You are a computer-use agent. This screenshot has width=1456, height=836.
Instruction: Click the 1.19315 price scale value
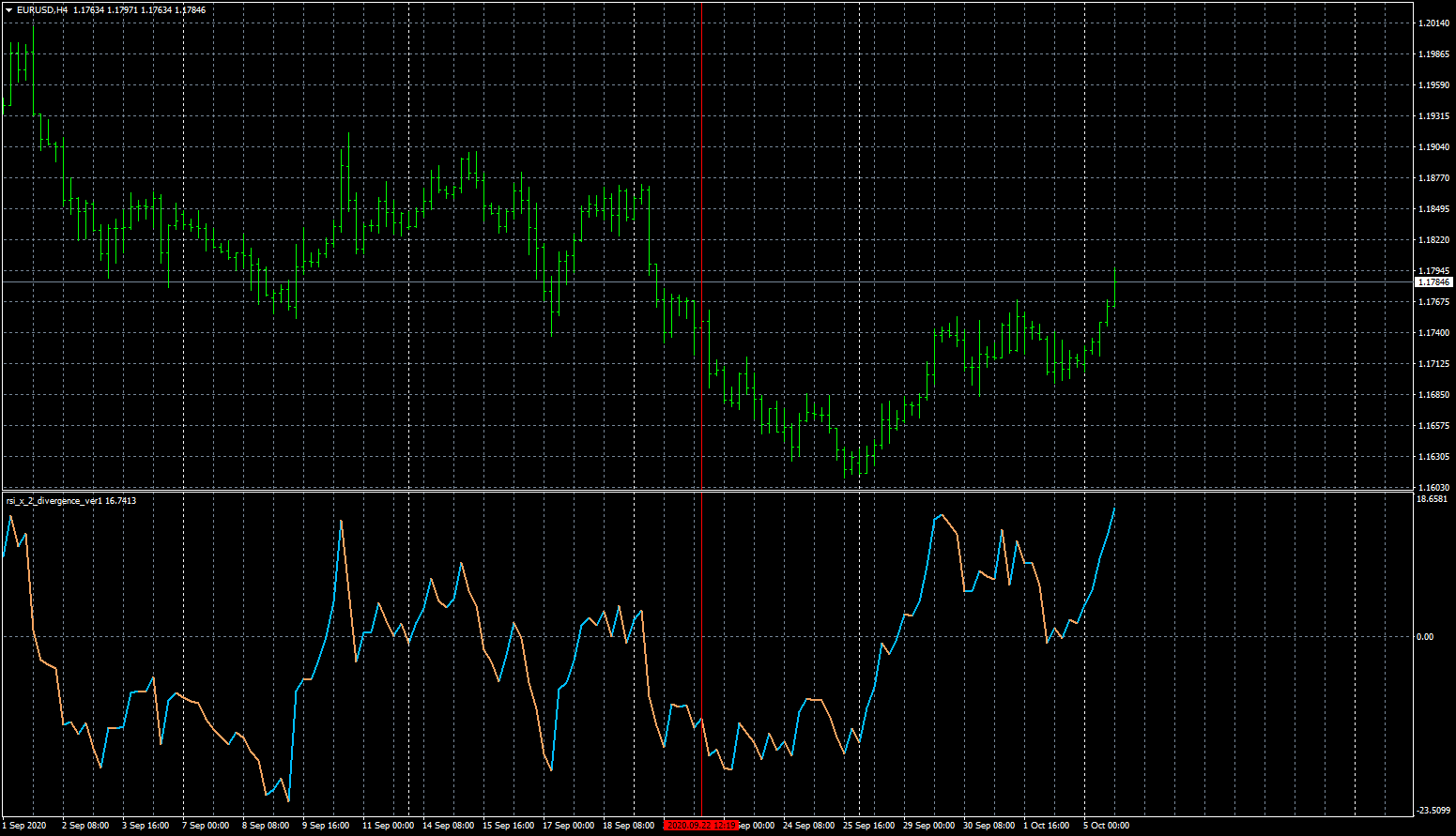click(x=1433, y=116)
